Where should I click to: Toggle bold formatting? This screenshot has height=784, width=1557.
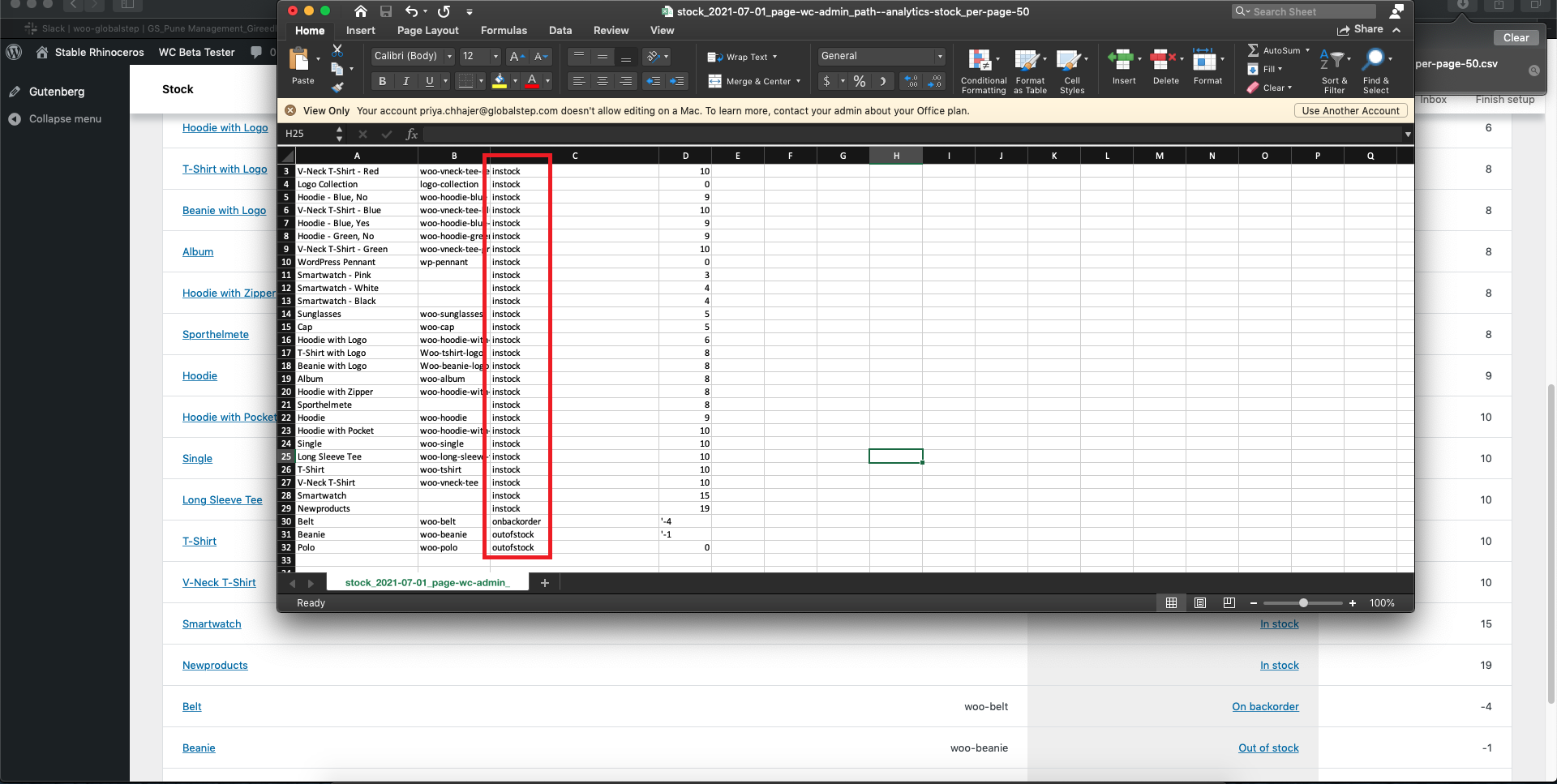click(x=381, y=81)
